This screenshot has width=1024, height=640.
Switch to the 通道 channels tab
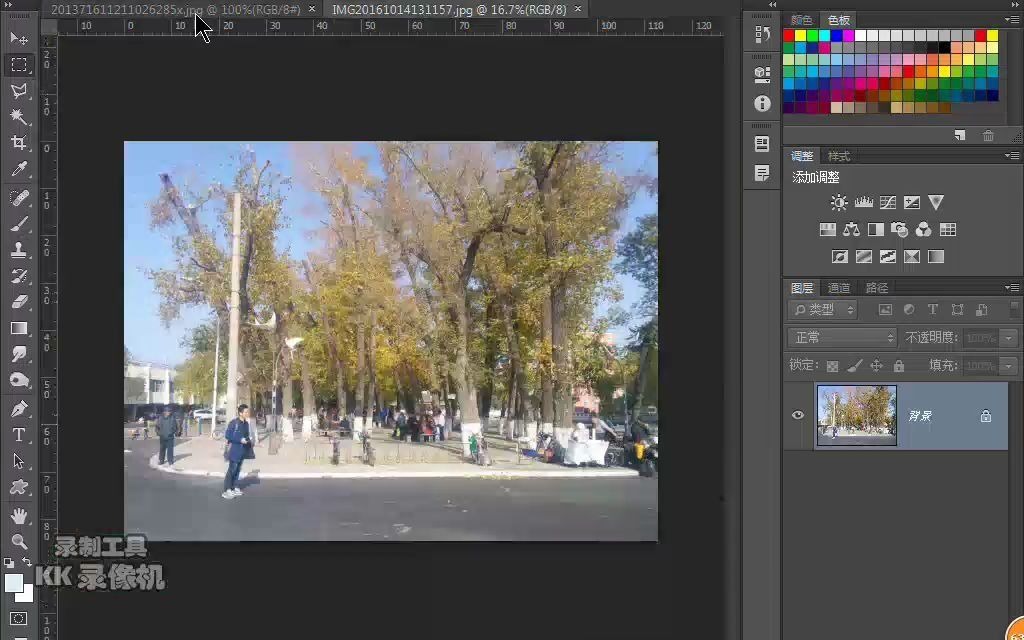[840, 288]
